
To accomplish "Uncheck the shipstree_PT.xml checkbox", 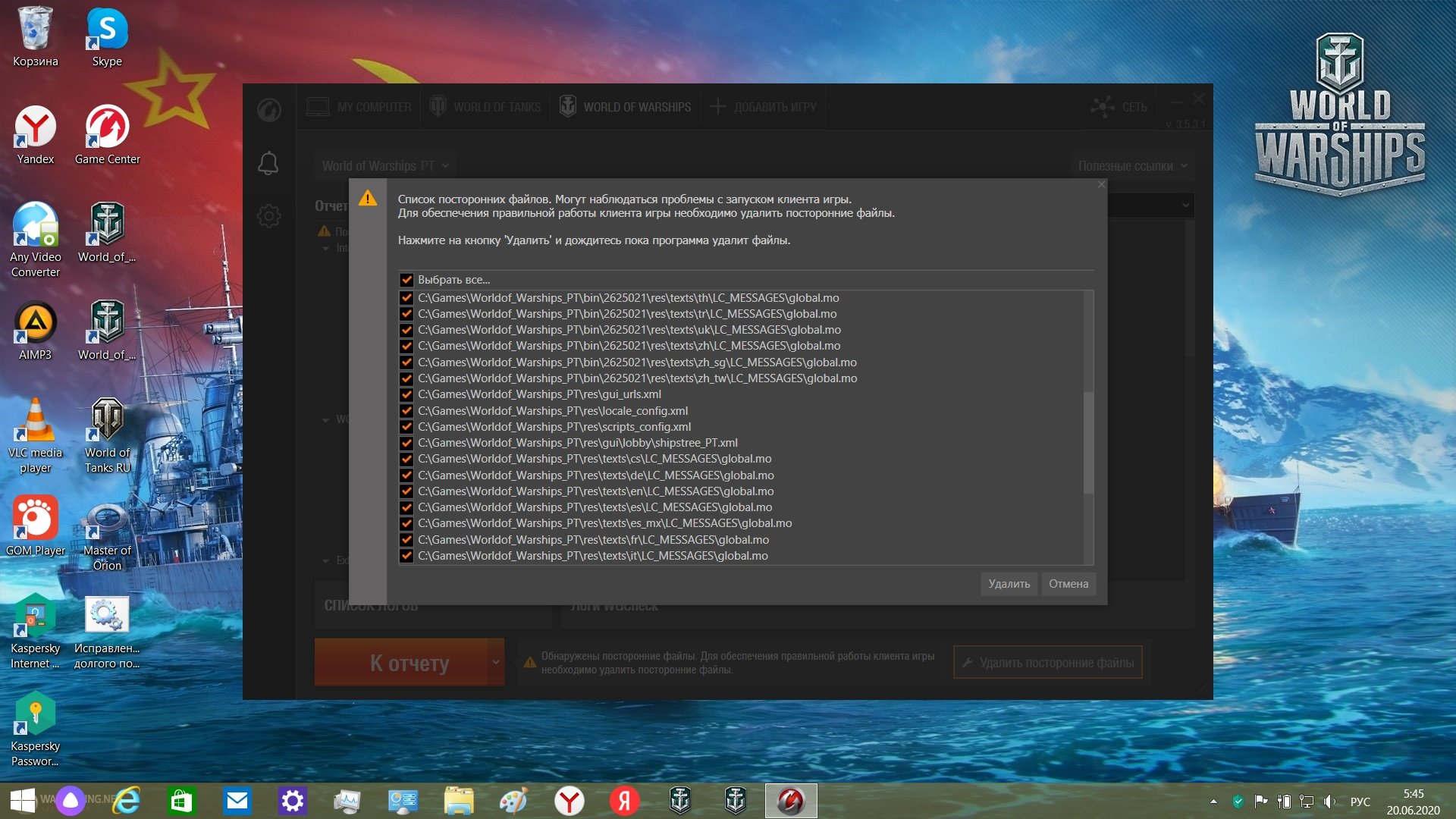I will [406, 443].
